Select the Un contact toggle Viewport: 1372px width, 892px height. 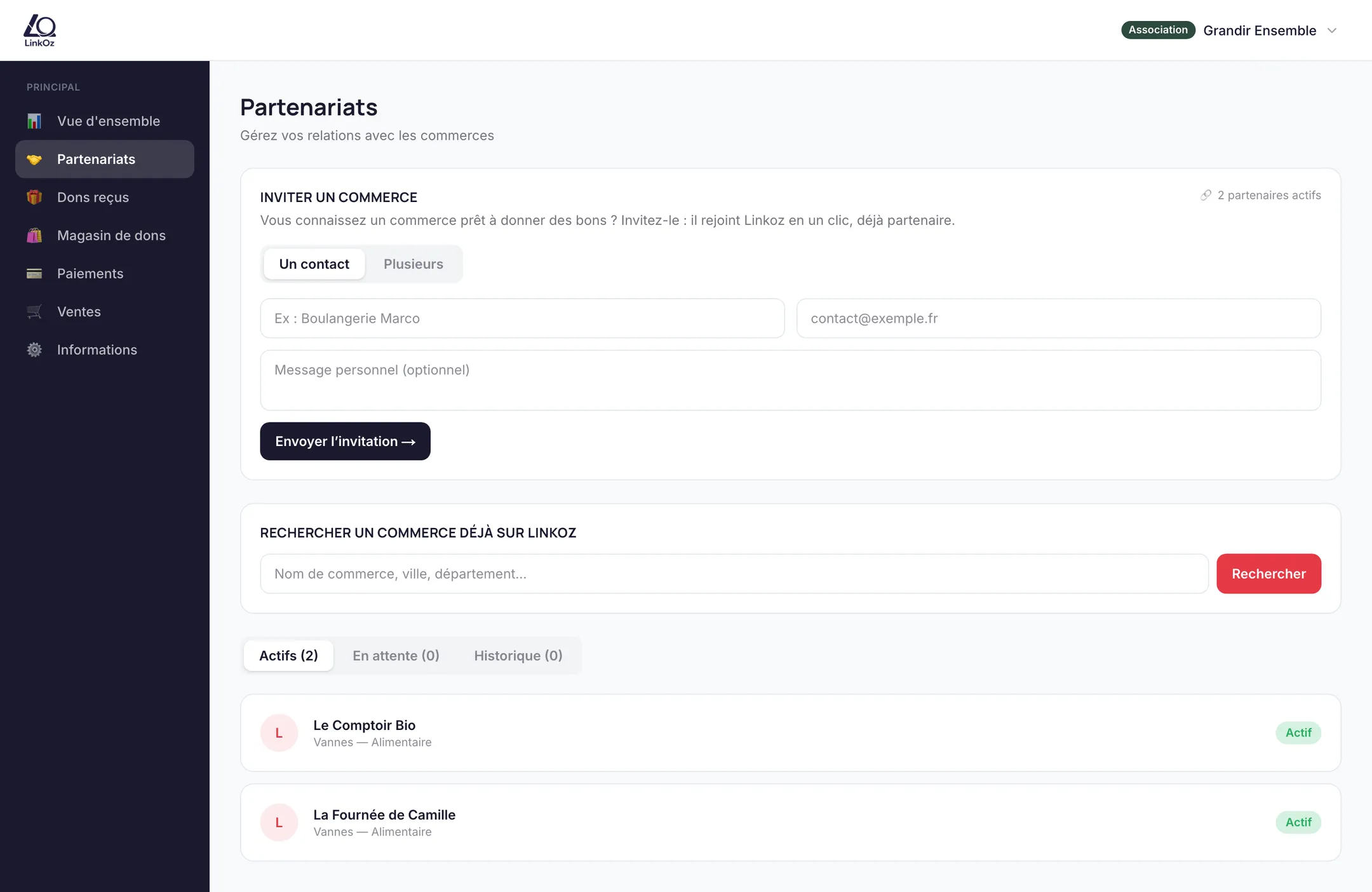(314, 264)
